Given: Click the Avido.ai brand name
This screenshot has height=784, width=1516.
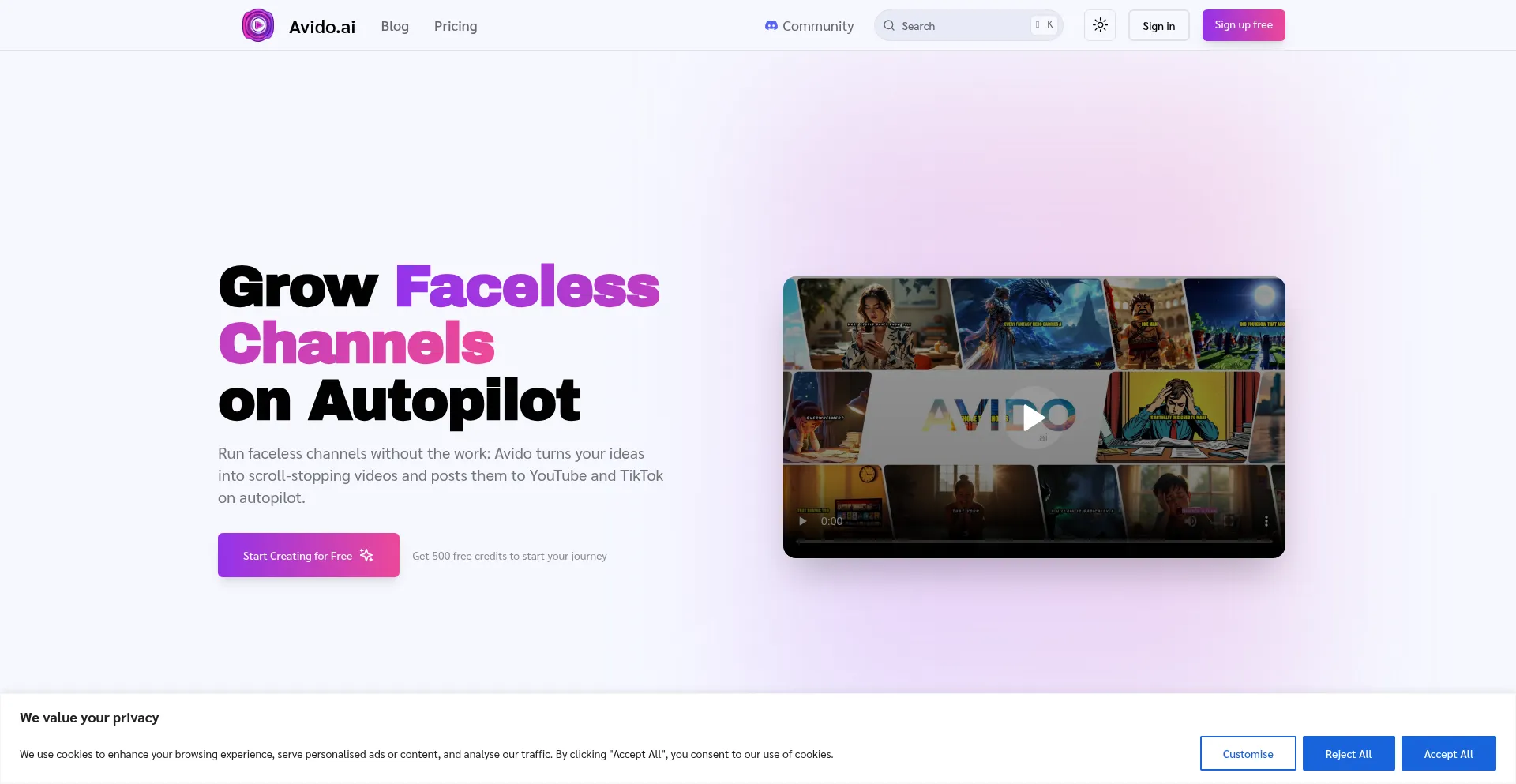Looking at the screenshot, I should tap(322, 26).
